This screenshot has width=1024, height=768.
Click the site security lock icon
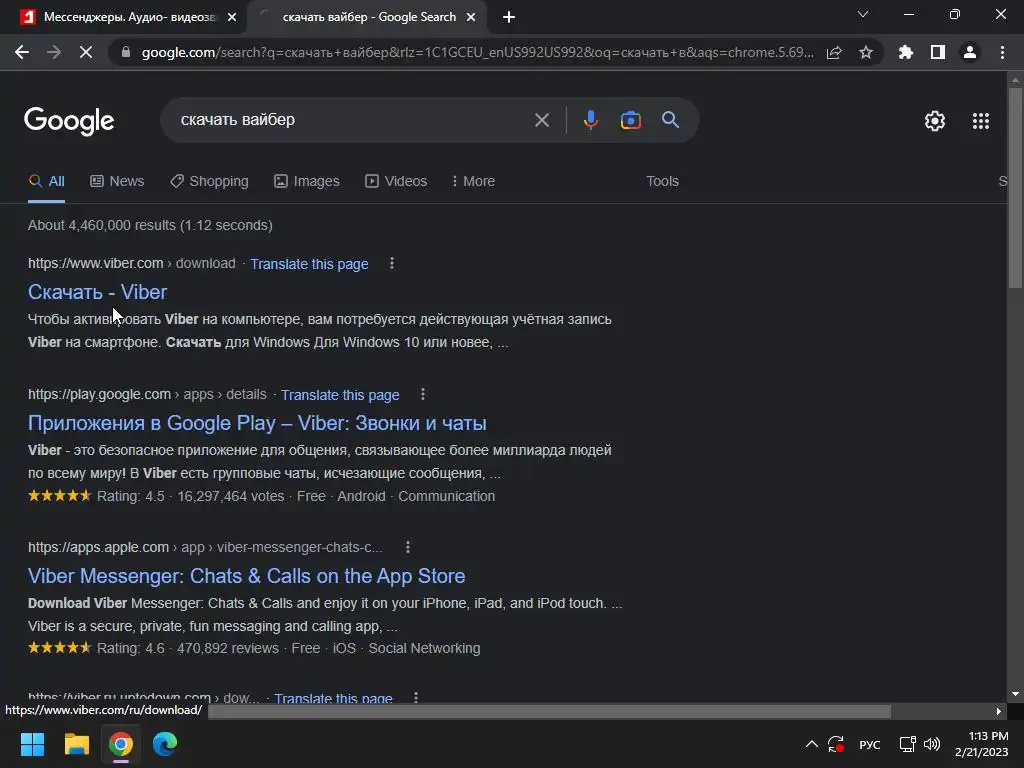pyautogui.click(x=126, y=52)
